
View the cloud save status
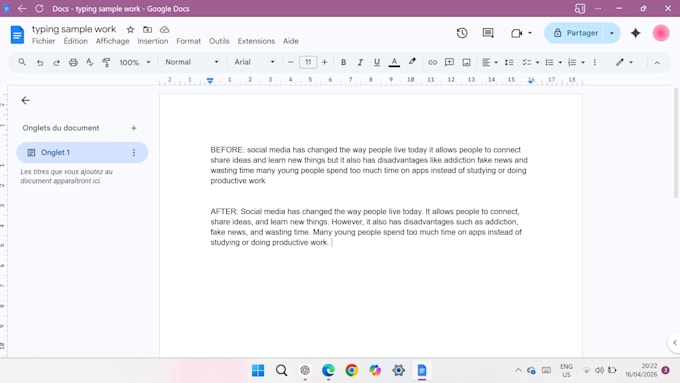[164, 29]
